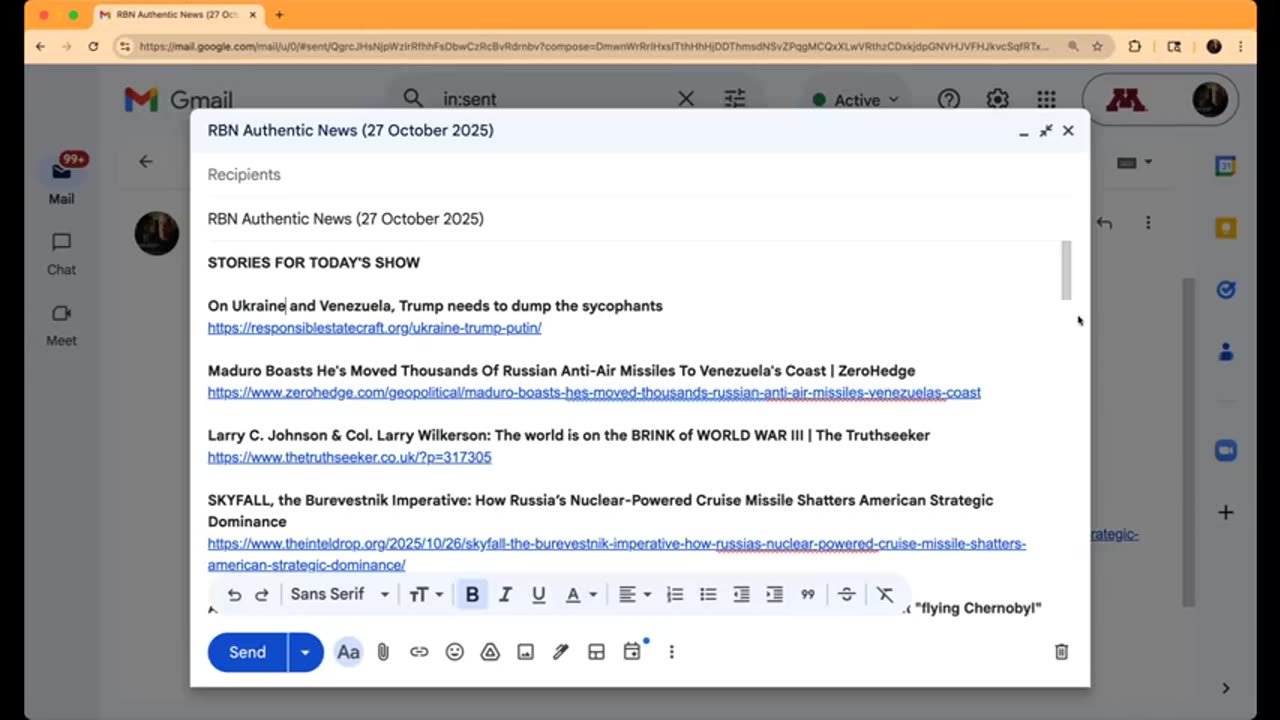Open the responsiblestatecraft.org link
1280x720 pixels.
(374, 328)
